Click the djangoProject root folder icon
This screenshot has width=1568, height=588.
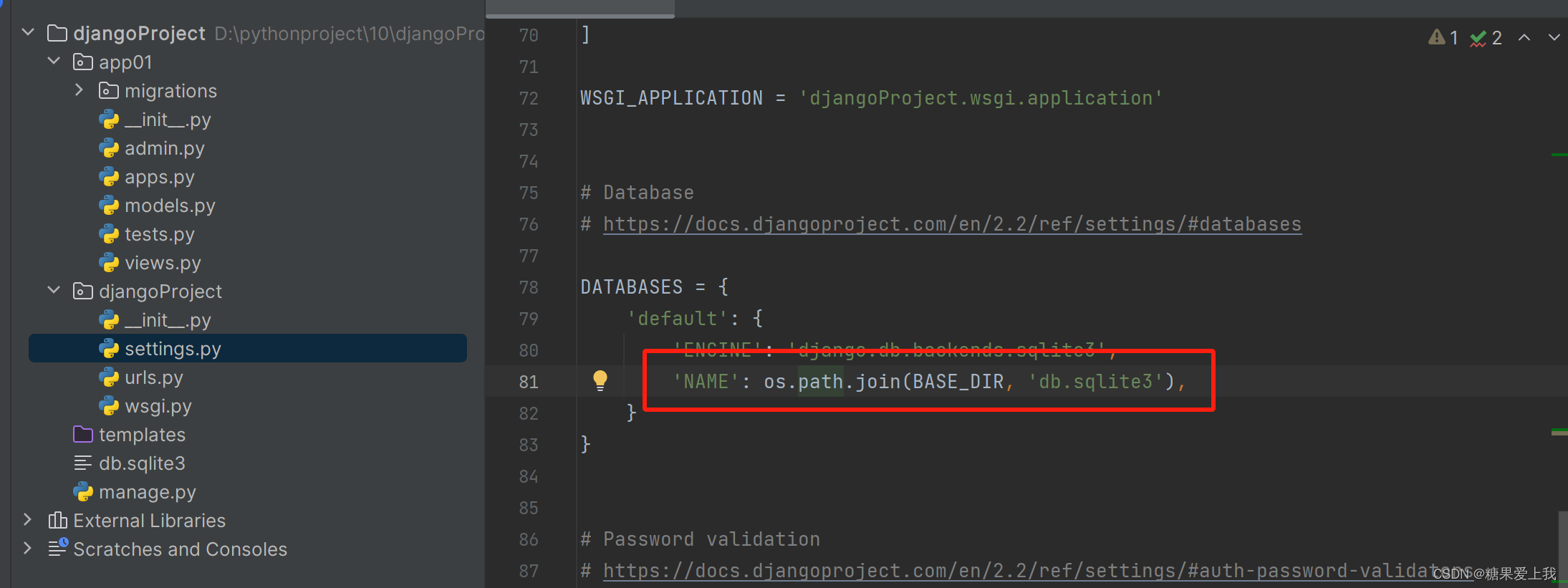pyautogui.click(x=57, y=33)
